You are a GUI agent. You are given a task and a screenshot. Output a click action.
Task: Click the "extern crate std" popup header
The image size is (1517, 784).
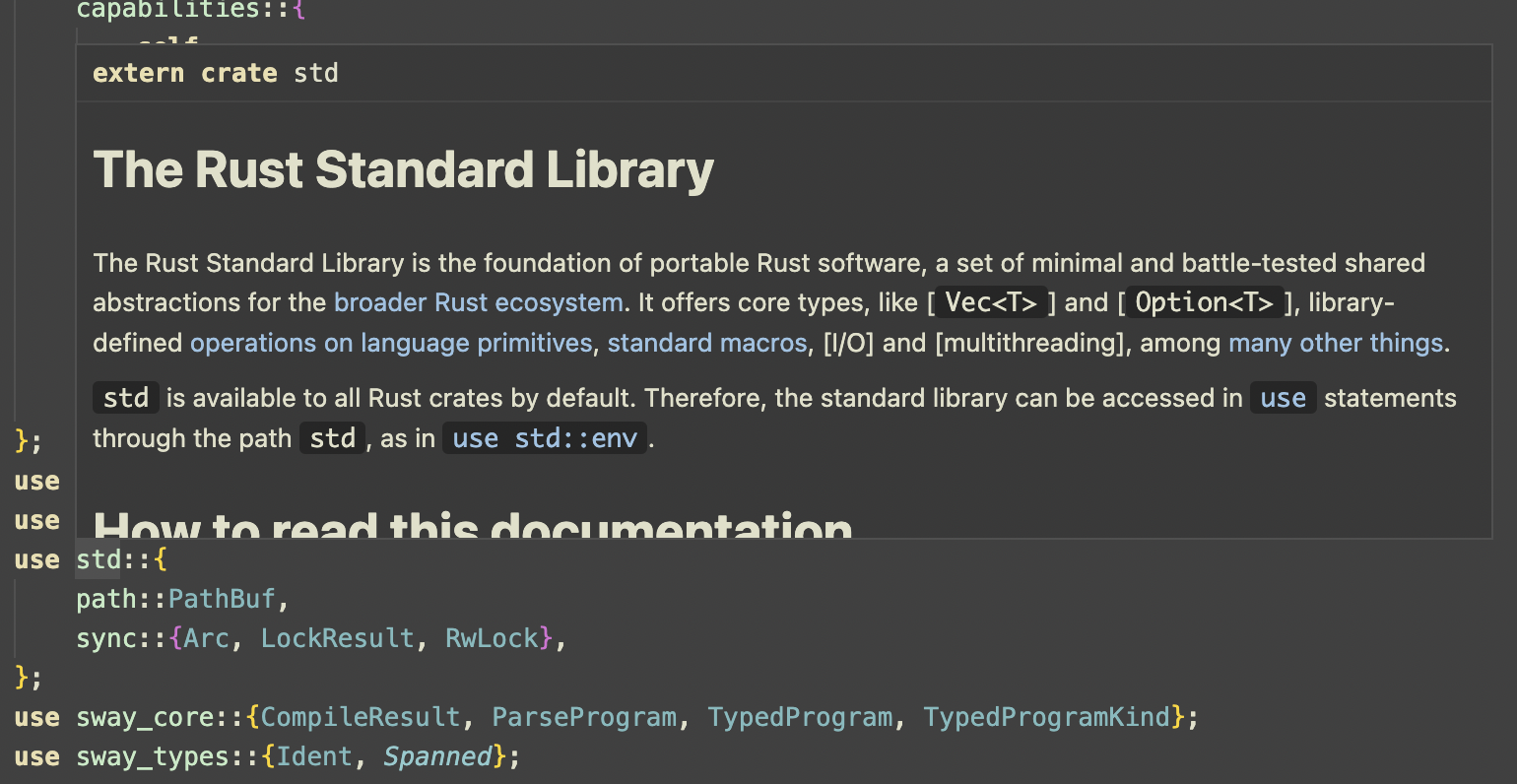coord(216,73)
